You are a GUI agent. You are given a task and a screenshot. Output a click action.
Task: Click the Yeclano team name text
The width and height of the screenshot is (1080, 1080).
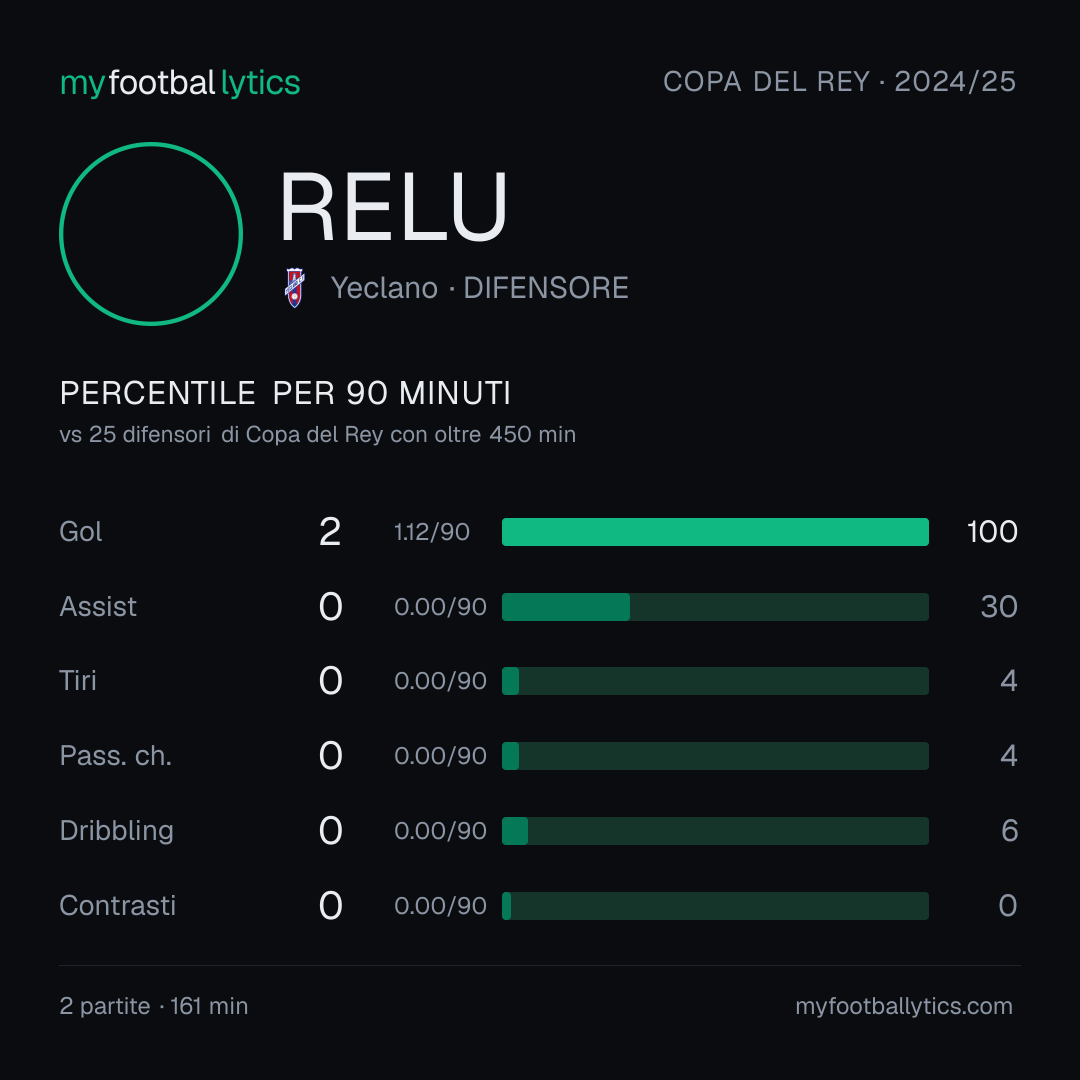coord(384,288)
